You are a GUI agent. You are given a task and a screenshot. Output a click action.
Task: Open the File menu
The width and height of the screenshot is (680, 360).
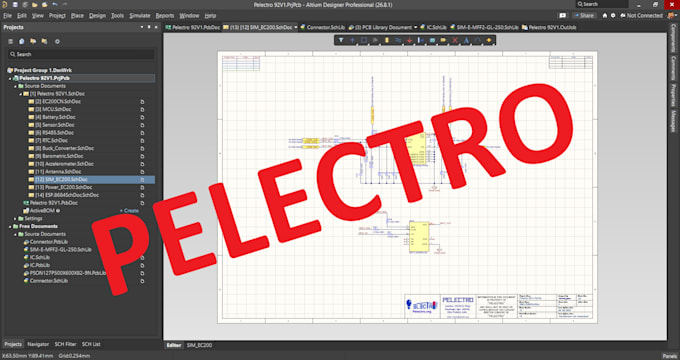point(7,16)
